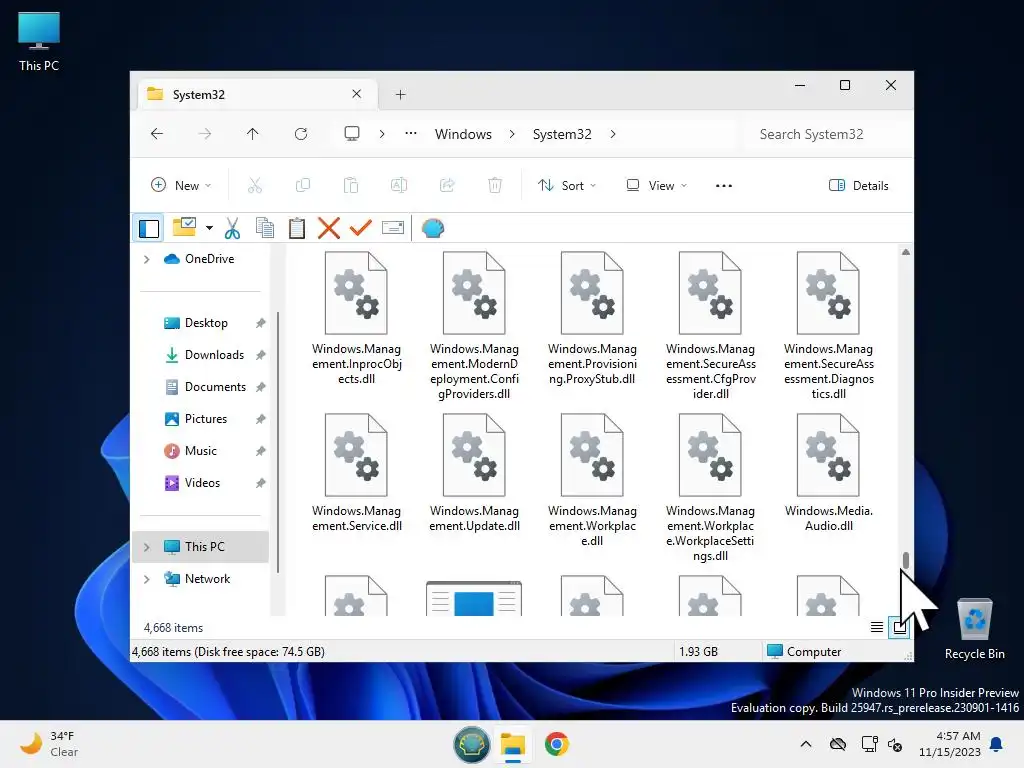Click the grayed Share icon in command bar
The height and width of the screenshot is (768, 1024).
coord(447,185)
